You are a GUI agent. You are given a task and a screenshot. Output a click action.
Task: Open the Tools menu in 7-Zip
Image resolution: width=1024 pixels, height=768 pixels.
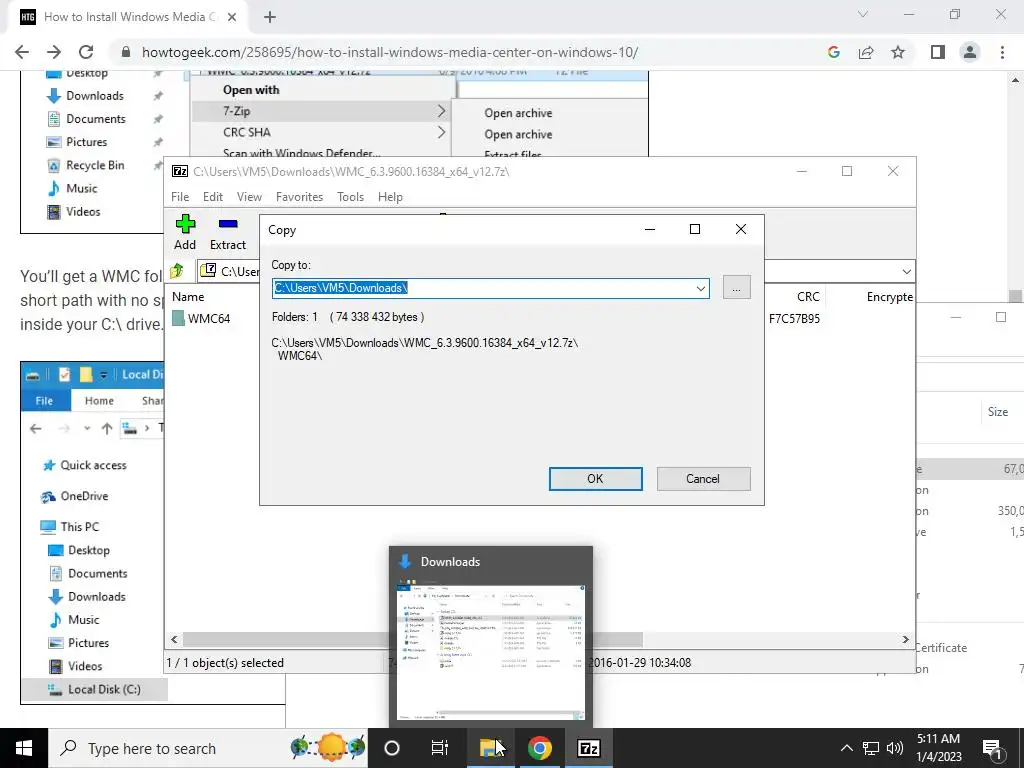coord(350,197)
